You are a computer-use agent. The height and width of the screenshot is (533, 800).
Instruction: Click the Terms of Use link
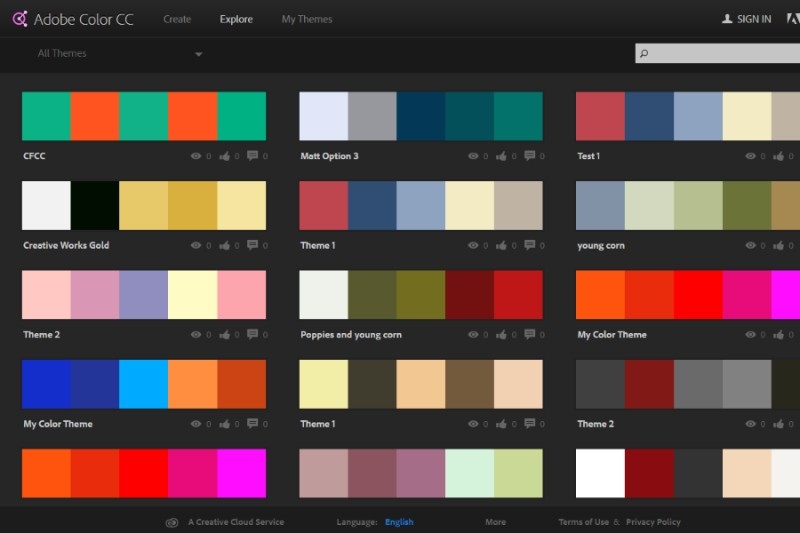click(583, 522)
